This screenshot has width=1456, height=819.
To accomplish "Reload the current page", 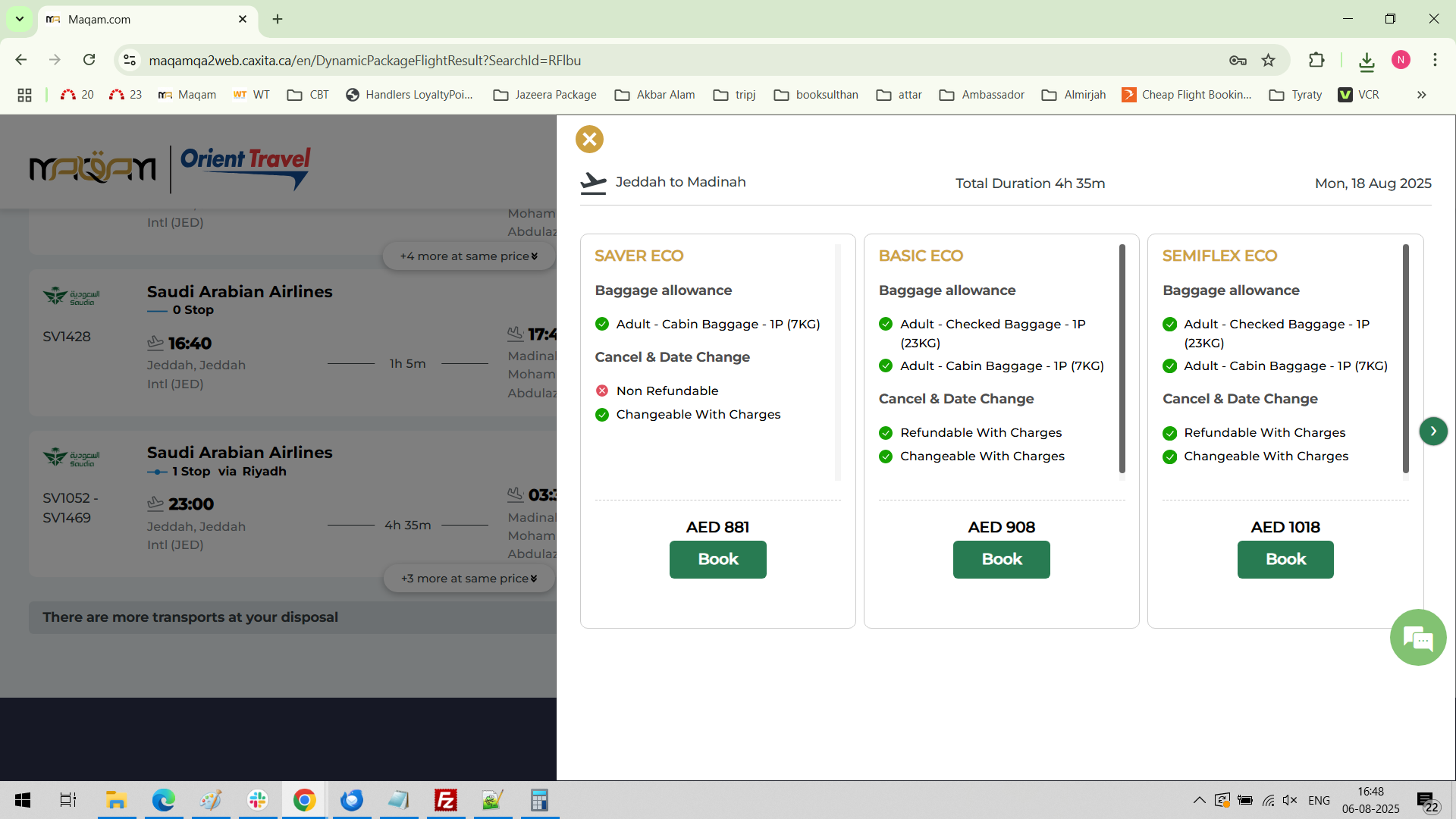I will coord(89,60).
